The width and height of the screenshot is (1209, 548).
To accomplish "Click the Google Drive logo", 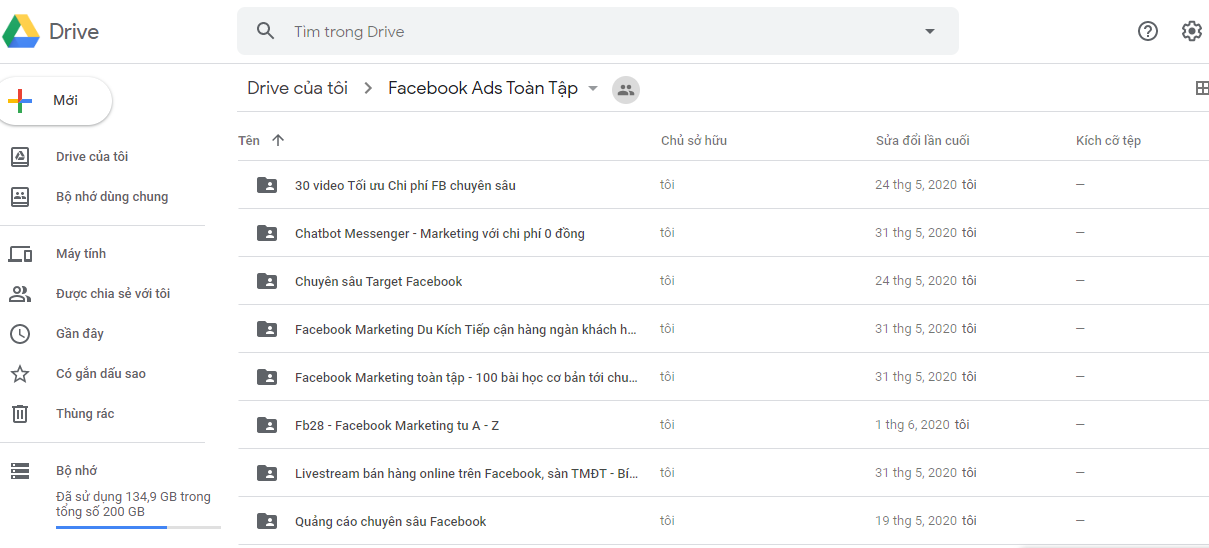I will coord(50,31).
